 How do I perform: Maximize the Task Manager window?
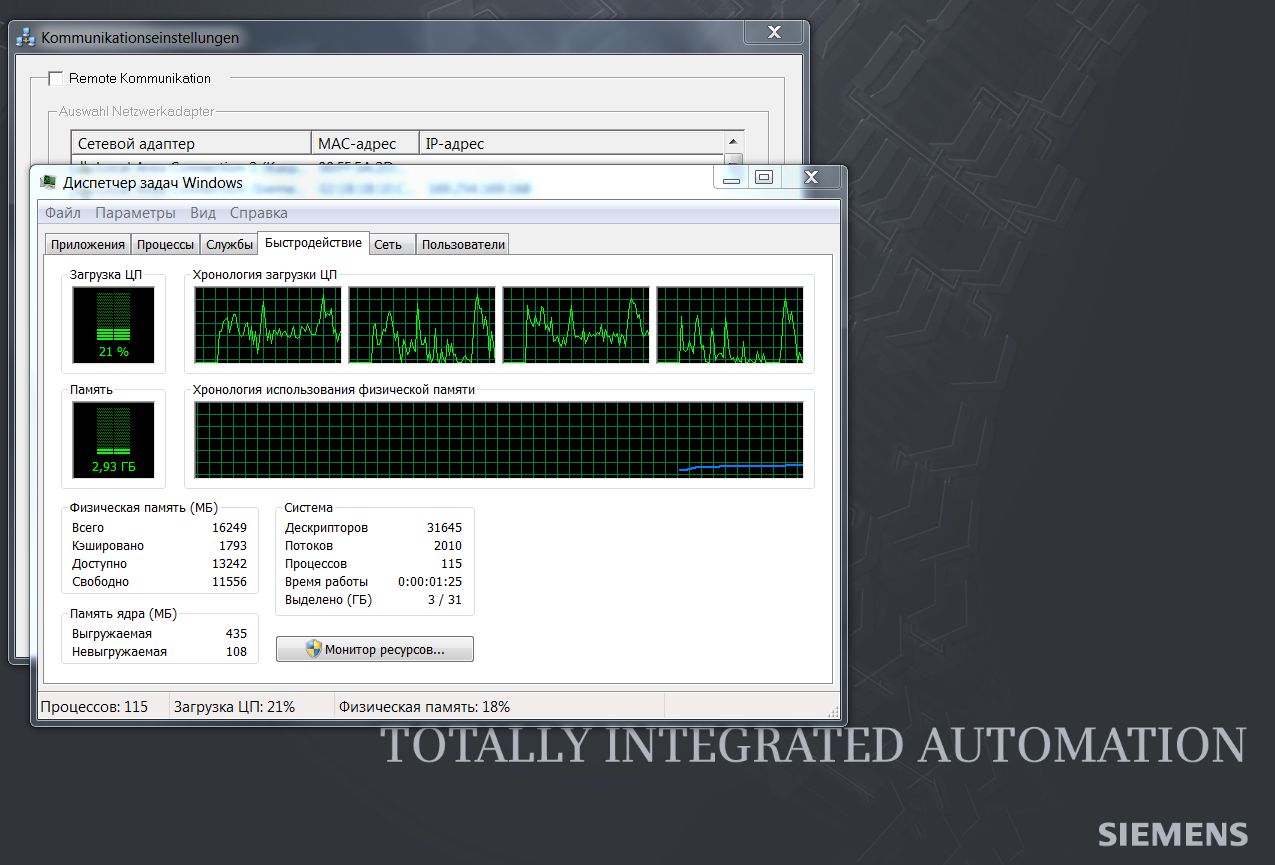(x=764, y=177)
